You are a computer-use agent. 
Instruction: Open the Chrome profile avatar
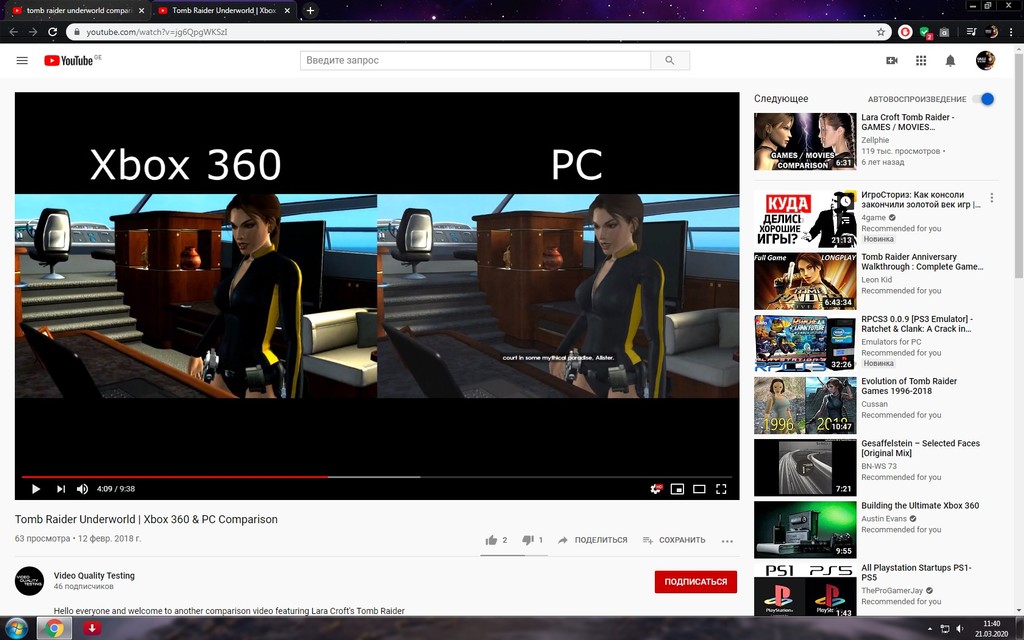click(991, 31)
